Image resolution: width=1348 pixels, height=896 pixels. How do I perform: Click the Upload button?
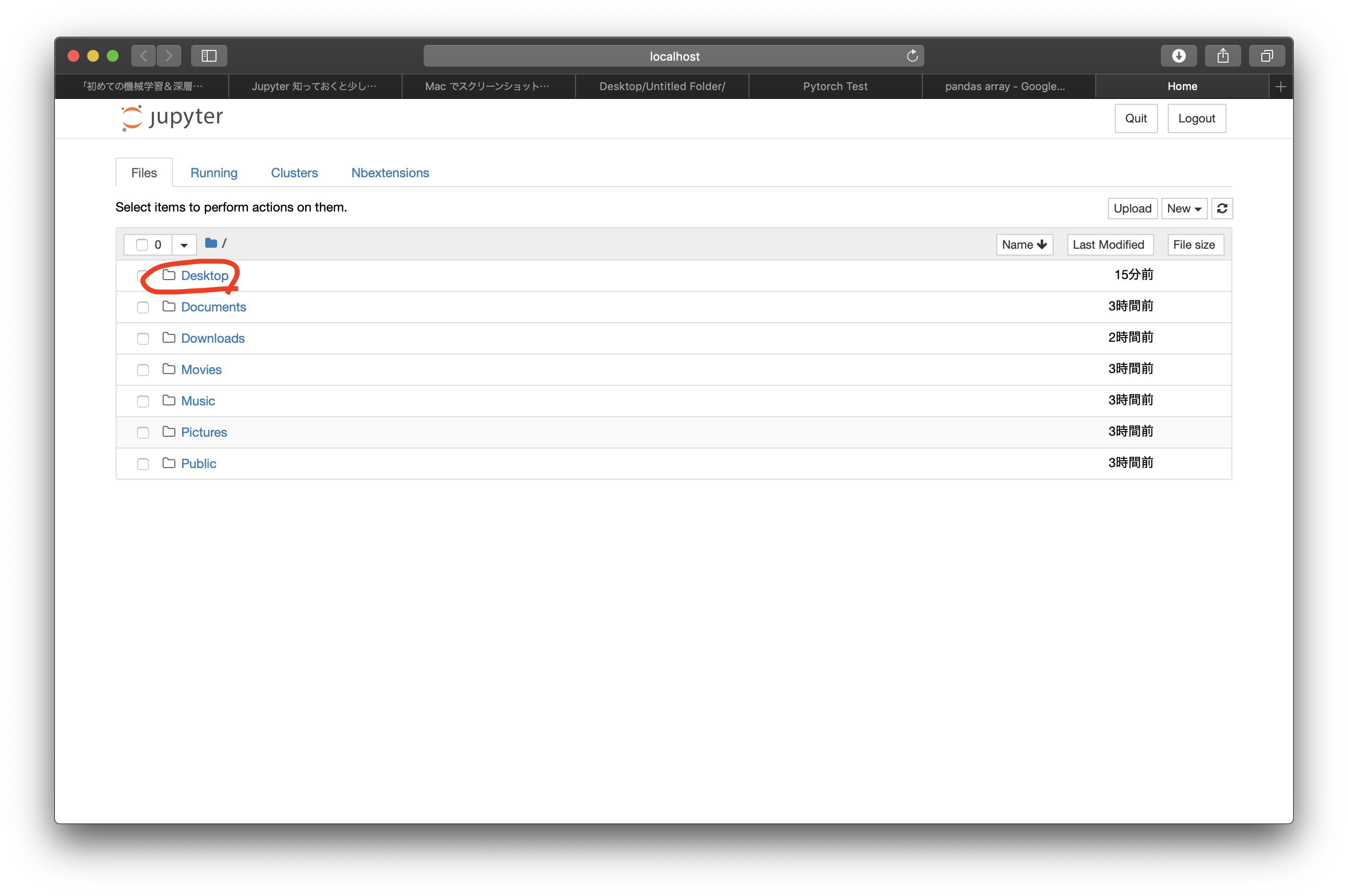tap(1132, 209)
